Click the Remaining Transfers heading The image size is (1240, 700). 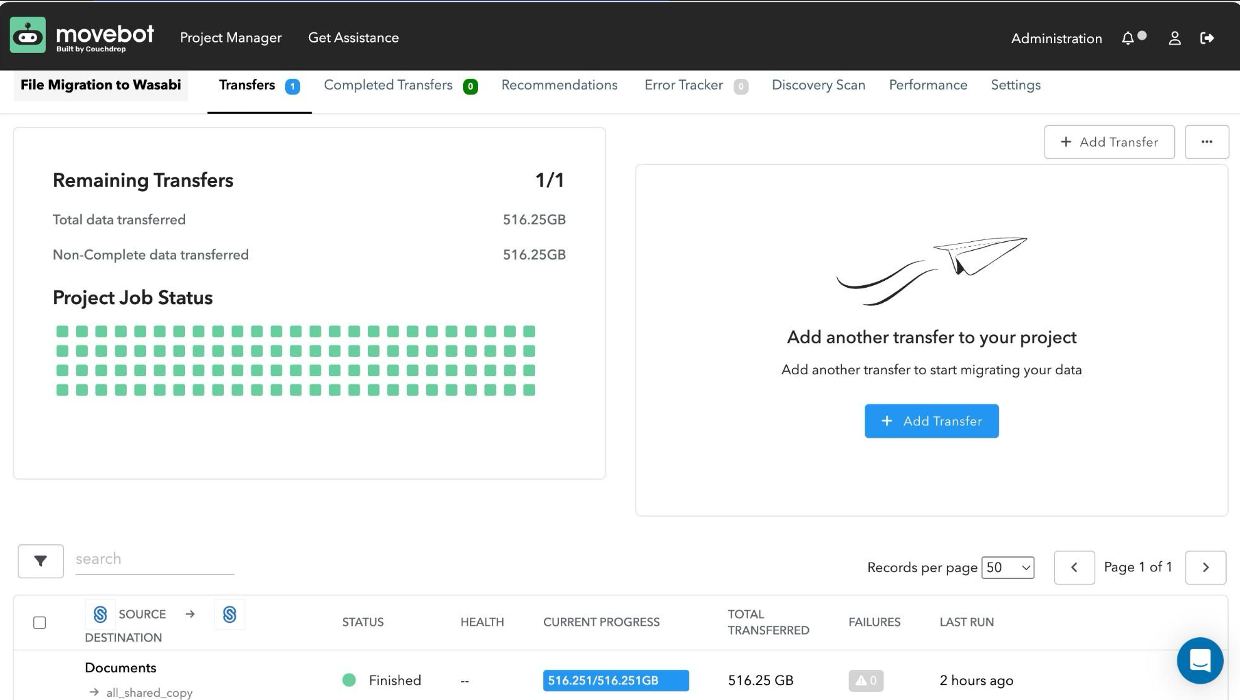(x=143, y=181)
